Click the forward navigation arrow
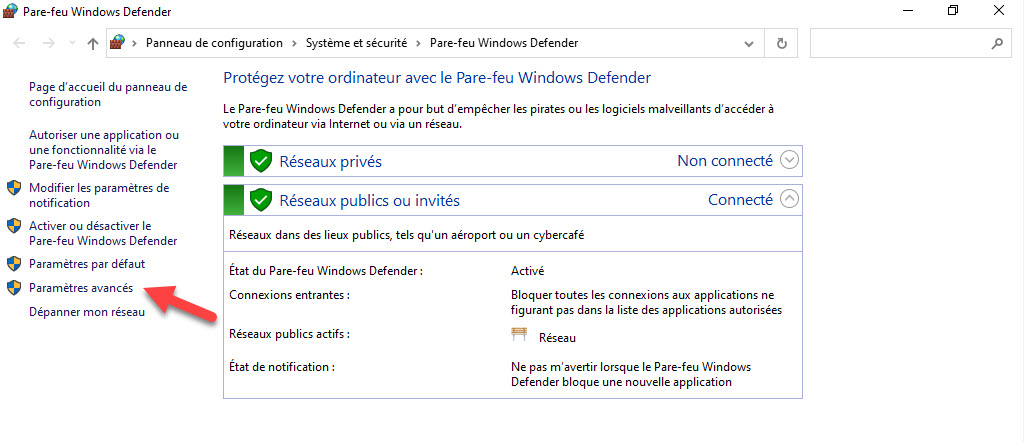The height and width of the screenshot is (442, 1024). click(x=48, y=44)
